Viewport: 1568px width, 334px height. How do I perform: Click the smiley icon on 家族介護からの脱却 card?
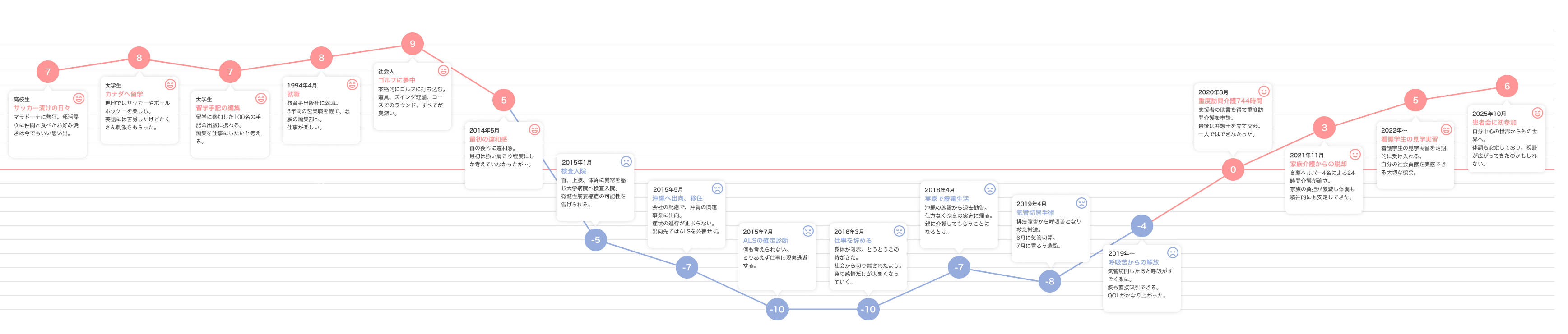1355,155
